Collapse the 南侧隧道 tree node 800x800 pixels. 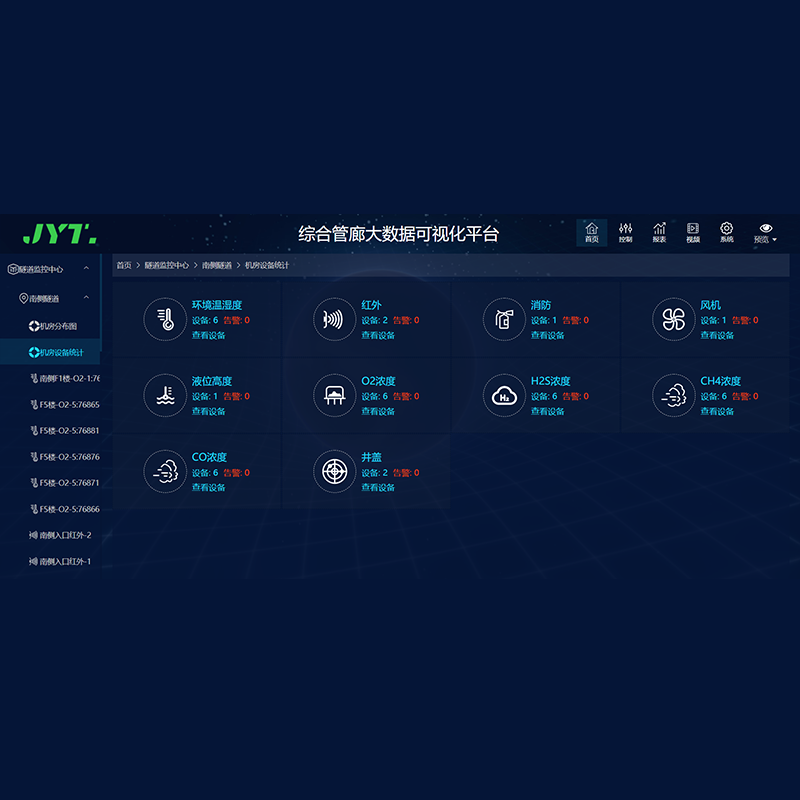click(x=86, y=298)
